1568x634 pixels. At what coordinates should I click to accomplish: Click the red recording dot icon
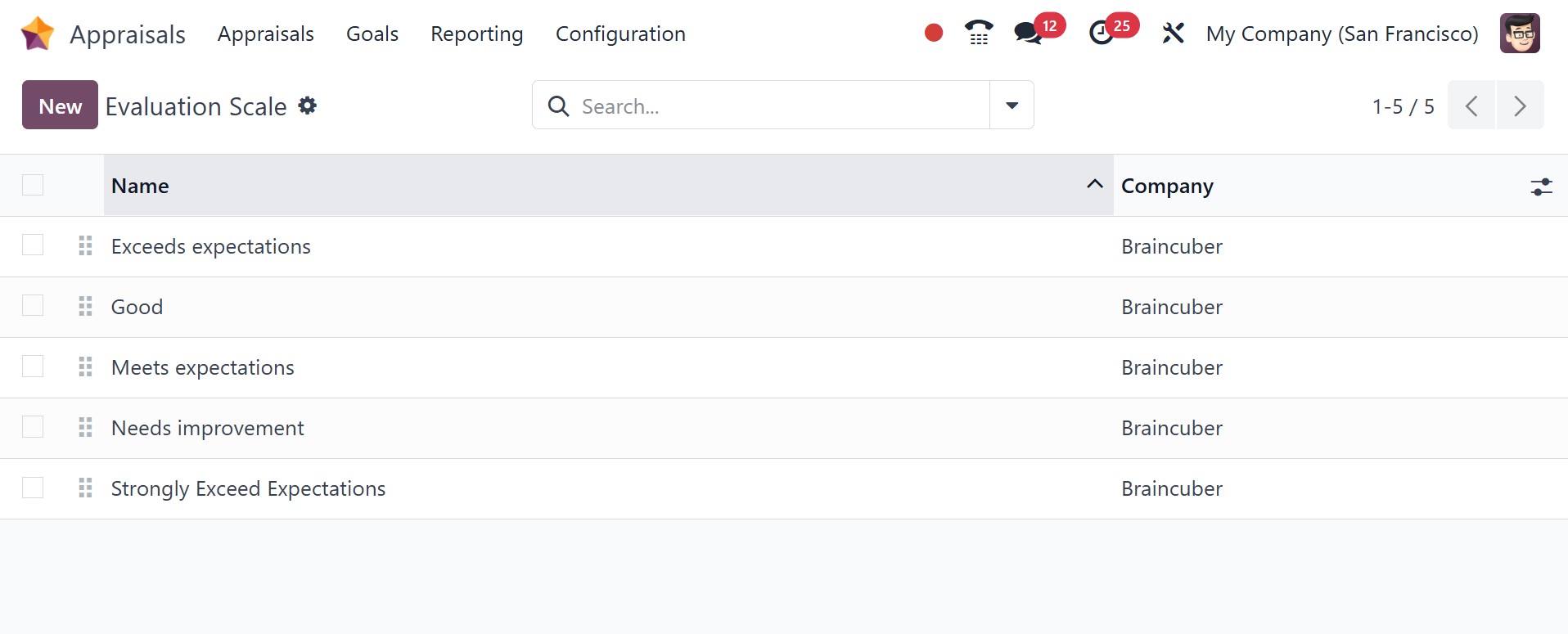[x=933, y=33]
